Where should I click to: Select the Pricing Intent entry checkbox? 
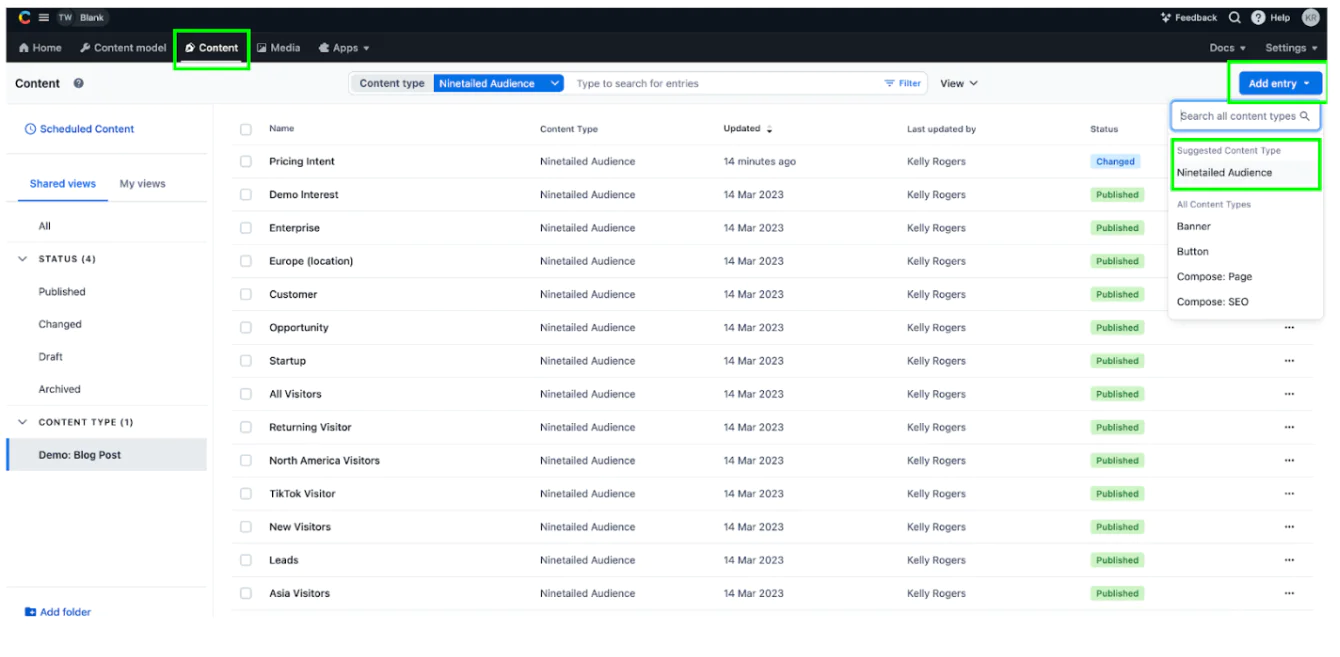(x=246, y=162)
